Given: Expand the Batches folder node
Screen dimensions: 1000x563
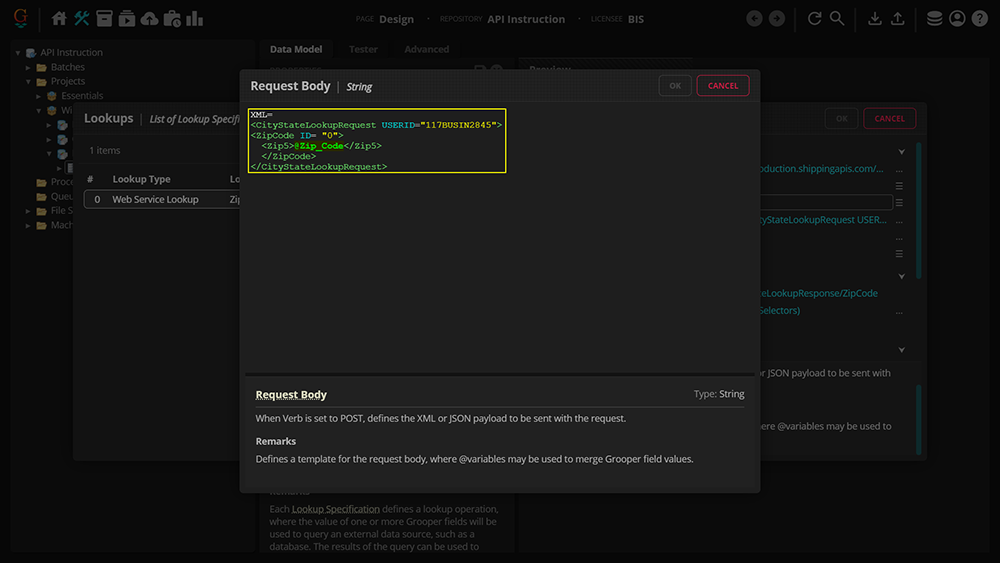Looking at the screenshot, I should click(x=29, y=67).
